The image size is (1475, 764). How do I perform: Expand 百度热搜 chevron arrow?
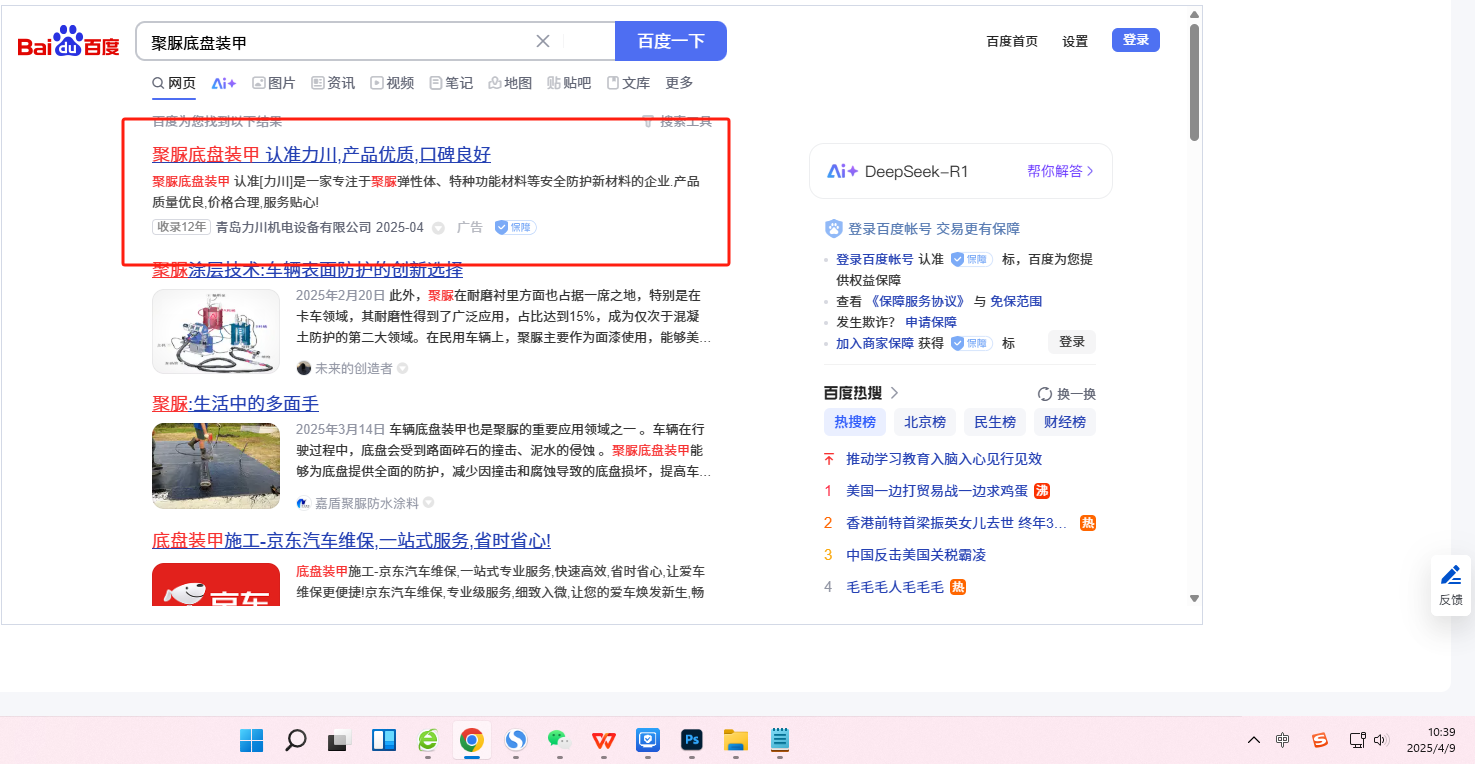tap(895, 393)
